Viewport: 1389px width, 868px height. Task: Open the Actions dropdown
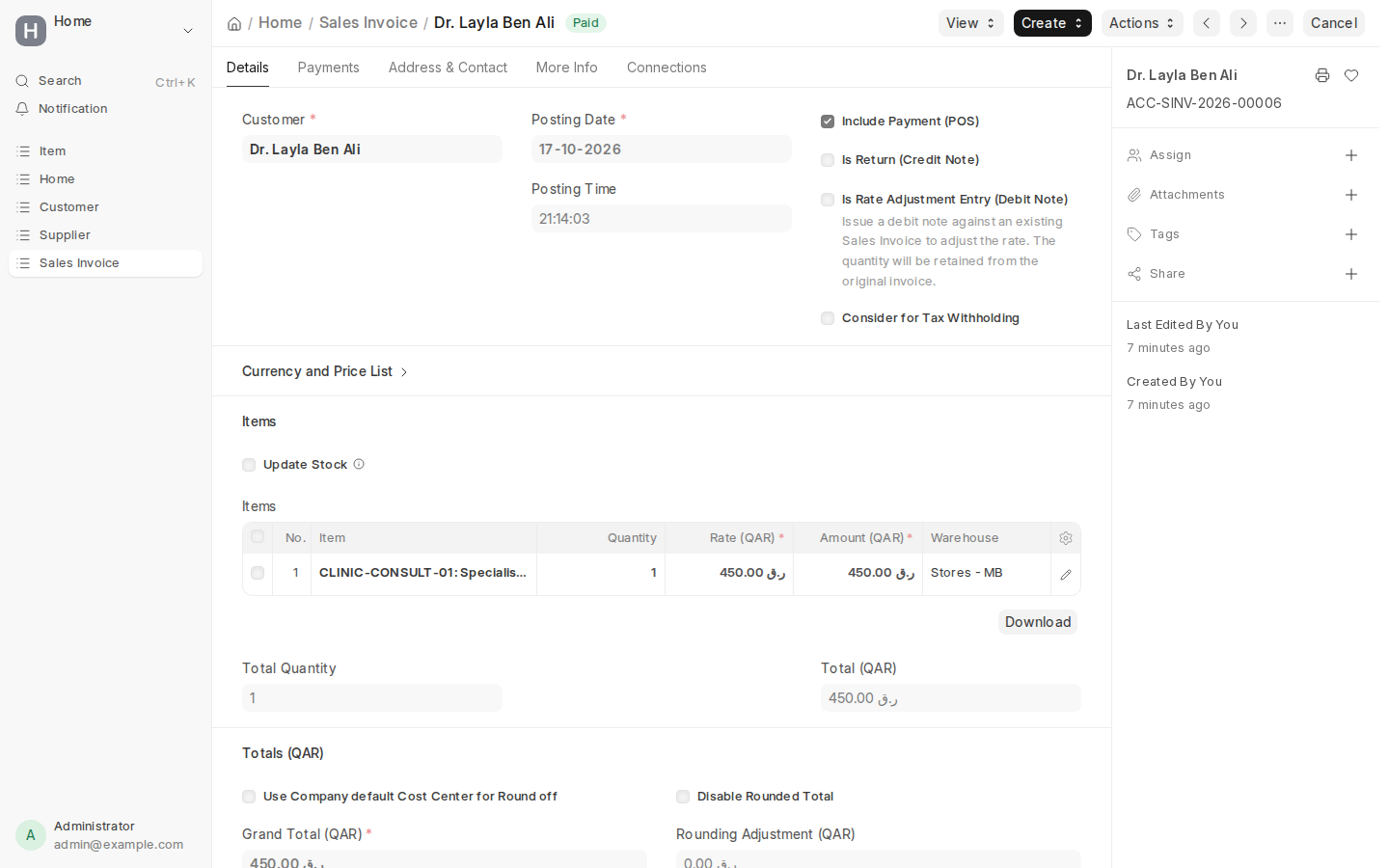[x=1142, y=23]
